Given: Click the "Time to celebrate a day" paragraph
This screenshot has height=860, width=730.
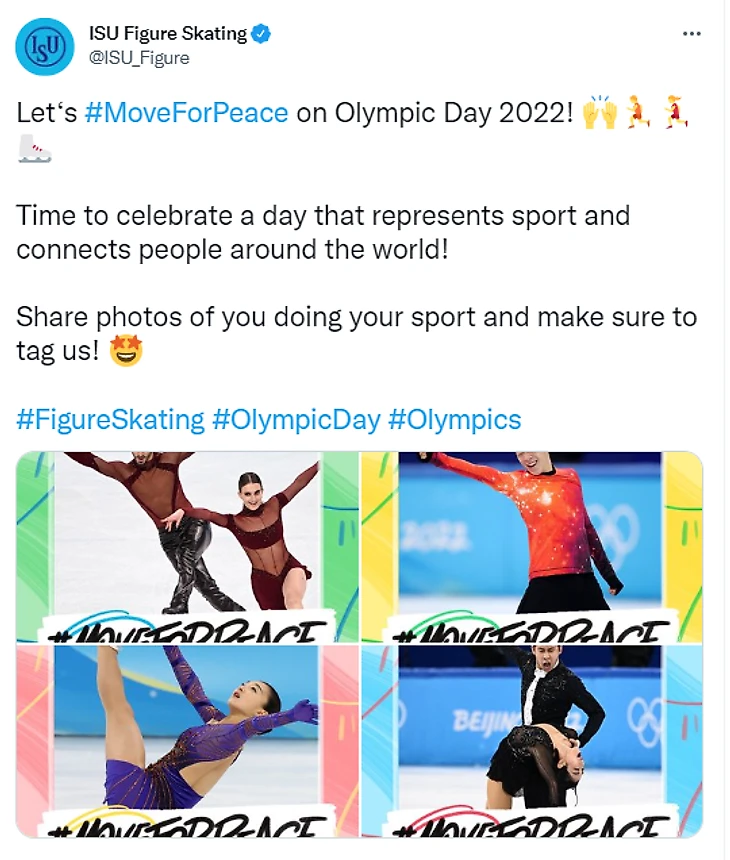Looking at the screenshot, I should pyautogui.click(x=323, y=231).
